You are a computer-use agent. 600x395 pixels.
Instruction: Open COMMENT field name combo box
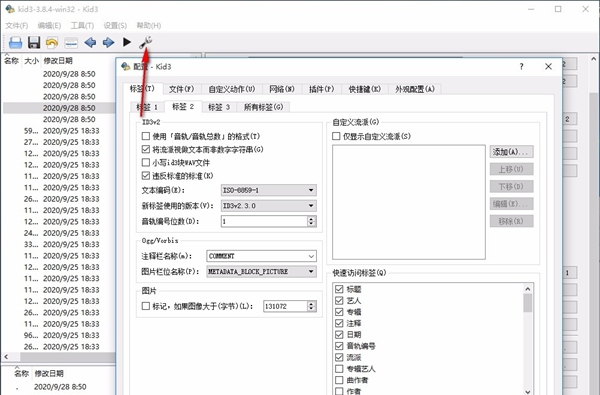(x=262, y=256)
